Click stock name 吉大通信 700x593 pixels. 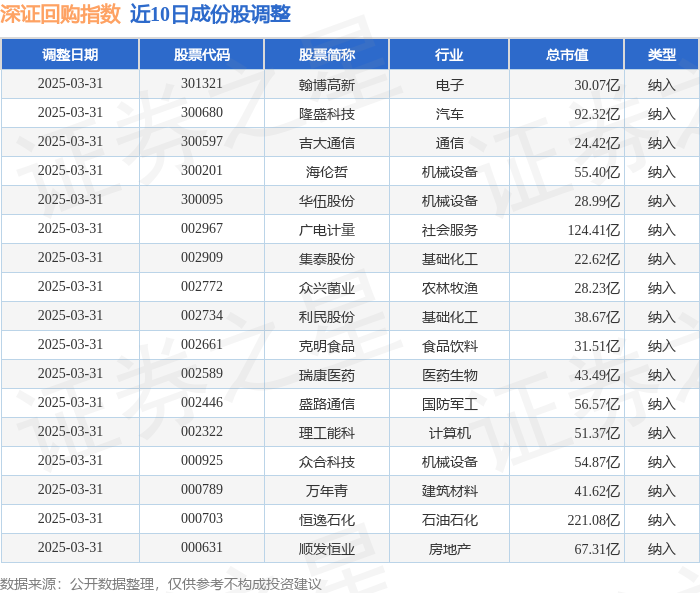click(327, 143)
